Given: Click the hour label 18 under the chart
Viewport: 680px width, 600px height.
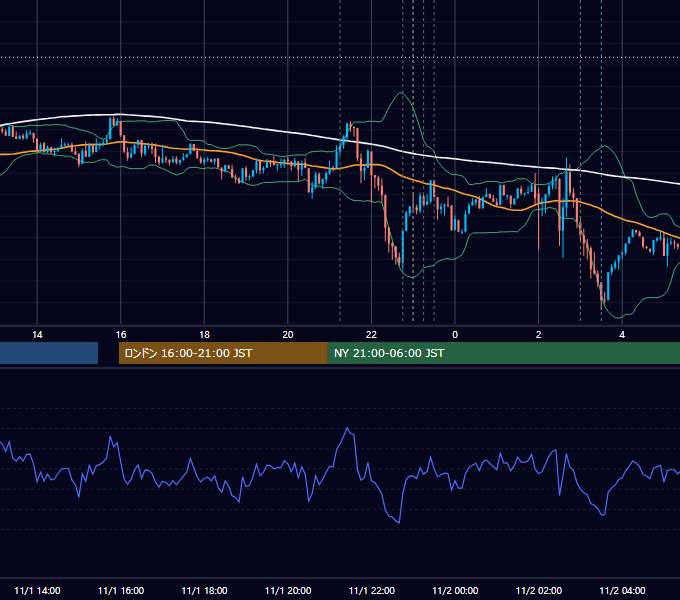Looking at the screenshot, I should pyautogui.click(x=204, y=335).
